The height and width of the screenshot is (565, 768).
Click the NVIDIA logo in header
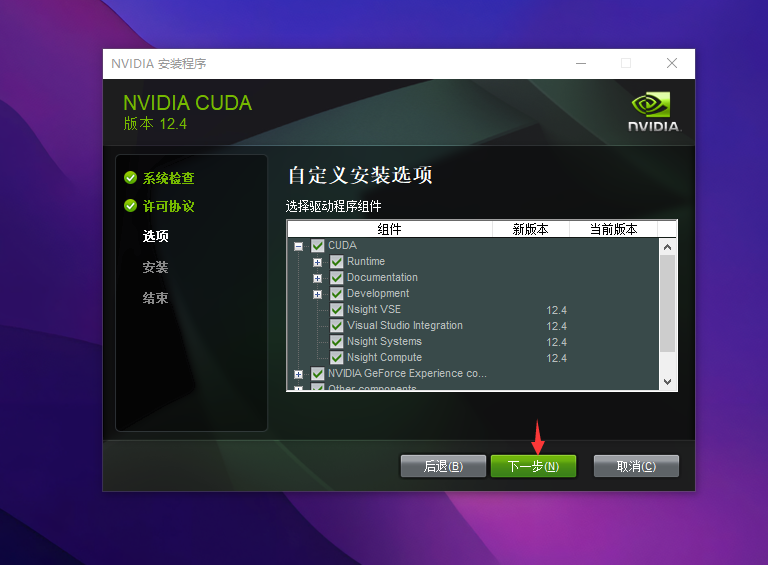(653, 112)
